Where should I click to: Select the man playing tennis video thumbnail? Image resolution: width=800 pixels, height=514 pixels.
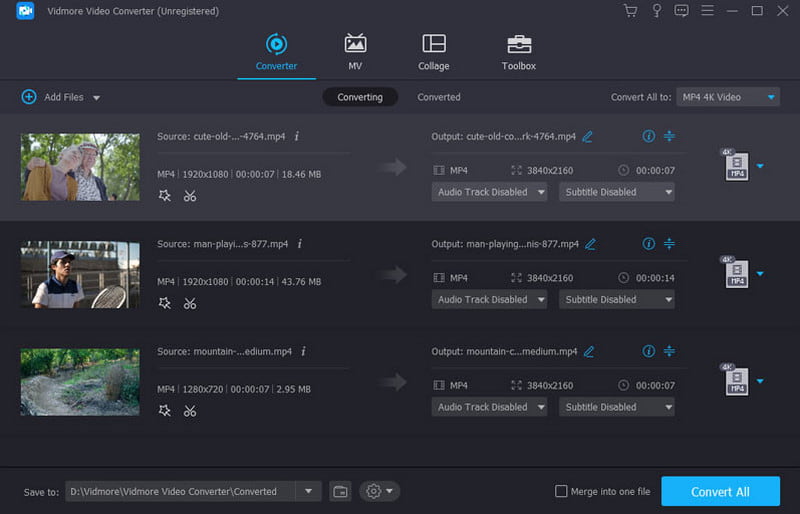(80, 274)
